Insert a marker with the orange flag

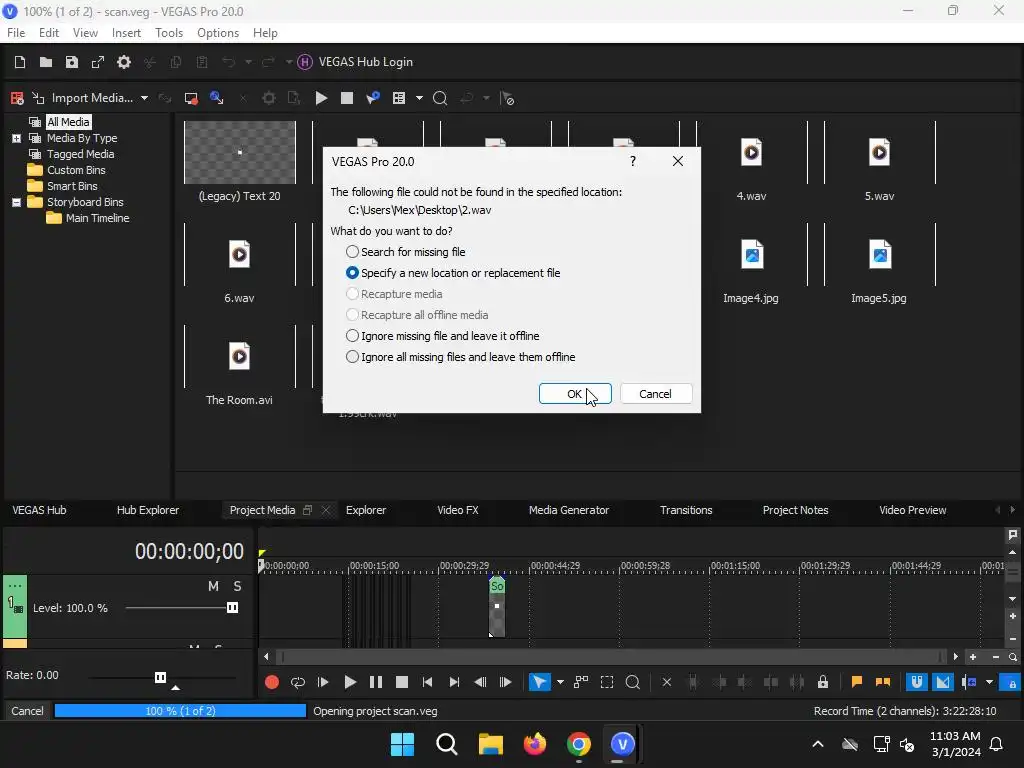click(857, 682)
